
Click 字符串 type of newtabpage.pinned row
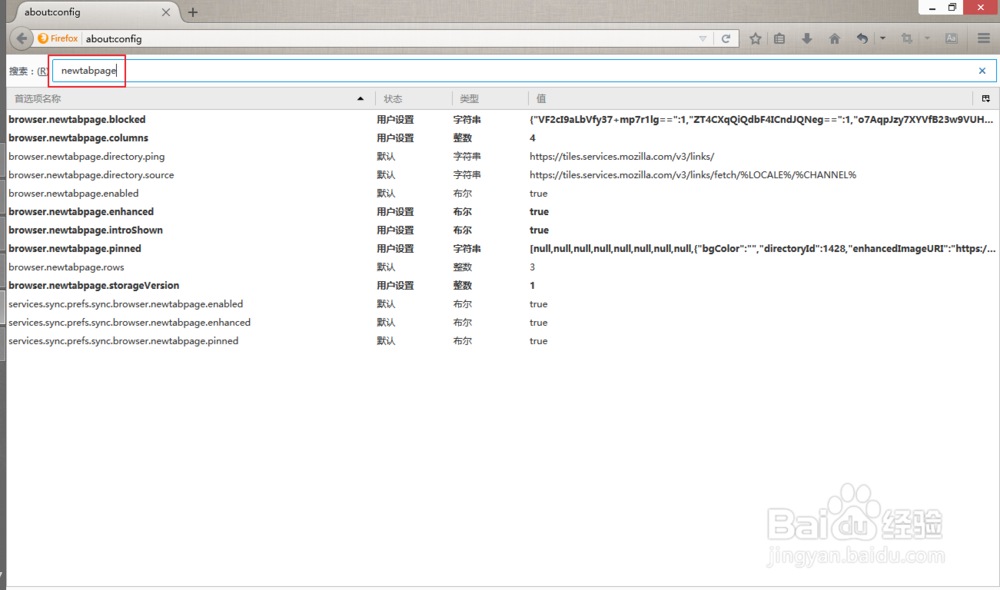tap(467, 249)
